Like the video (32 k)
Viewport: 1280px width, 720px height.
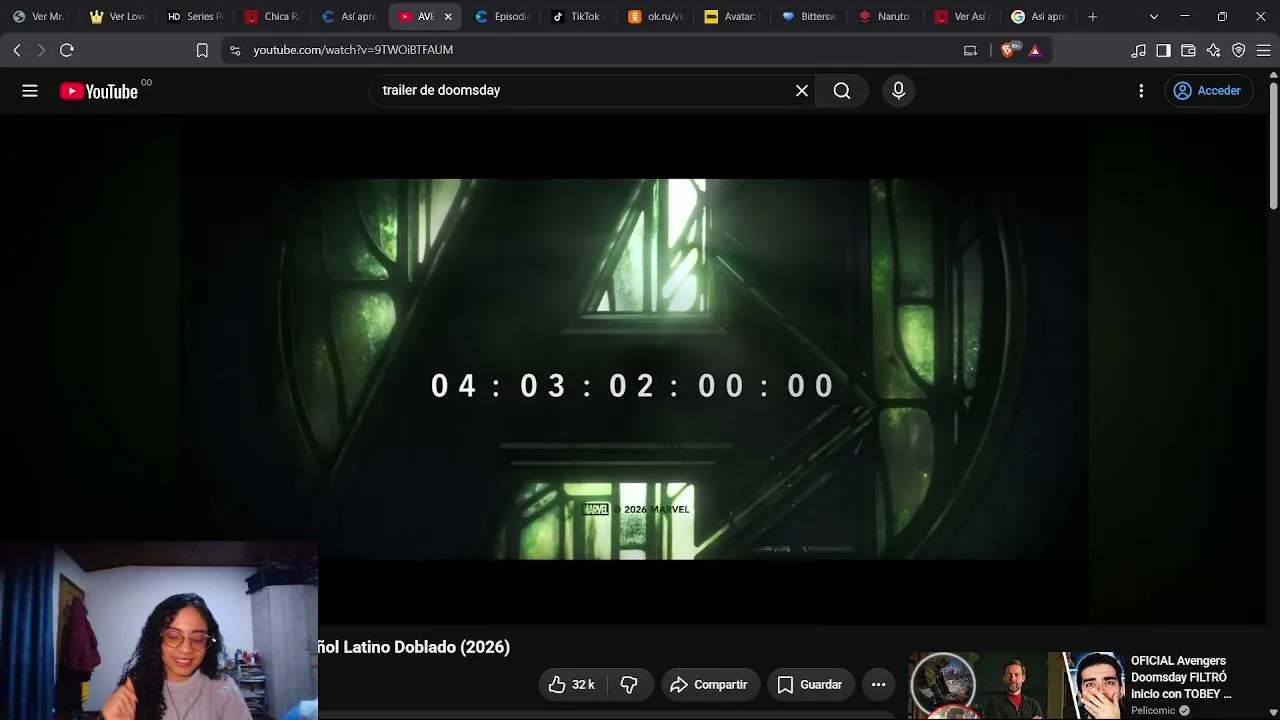tap(571, 685)
